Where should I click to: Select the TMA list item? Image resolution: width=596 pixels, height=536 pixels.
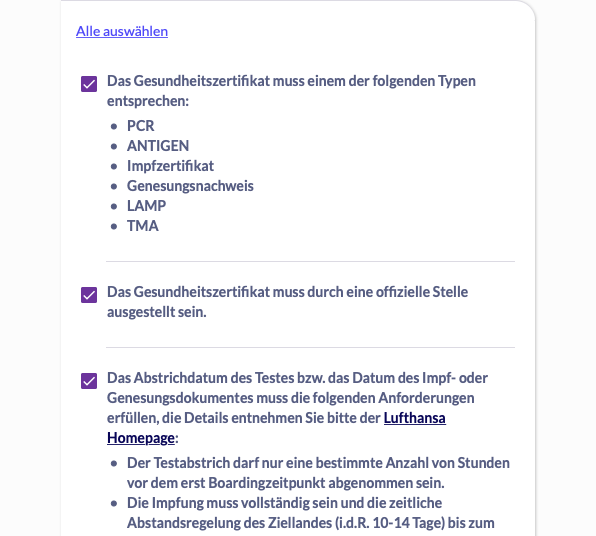pyautogui.click(x=143, y=226)
